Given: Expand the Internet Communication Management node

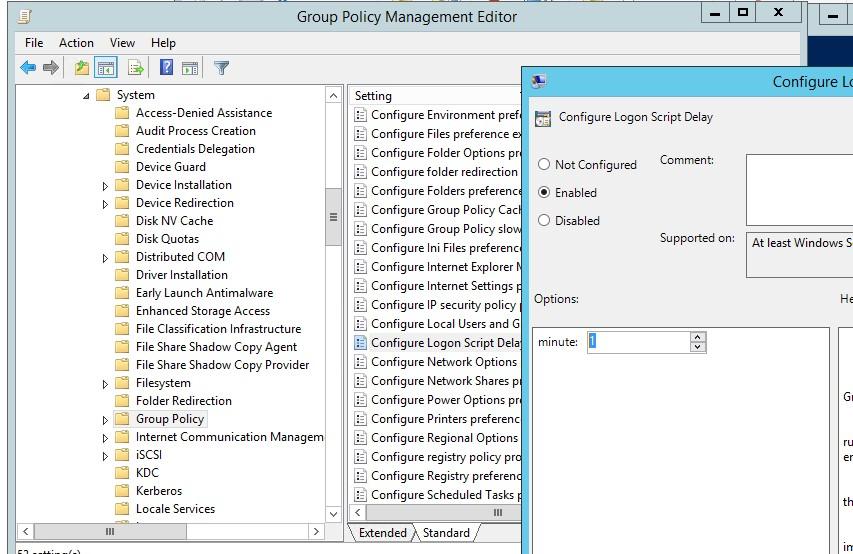Looking at the screenshot, I should (106, 438).
